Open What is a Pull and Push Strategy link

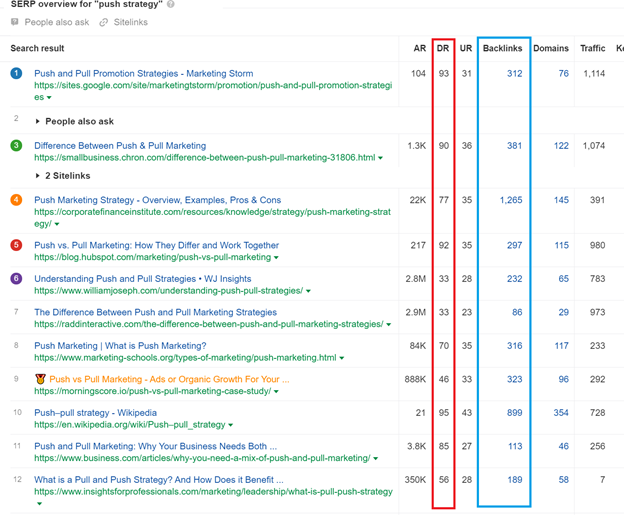click(159, 479)
